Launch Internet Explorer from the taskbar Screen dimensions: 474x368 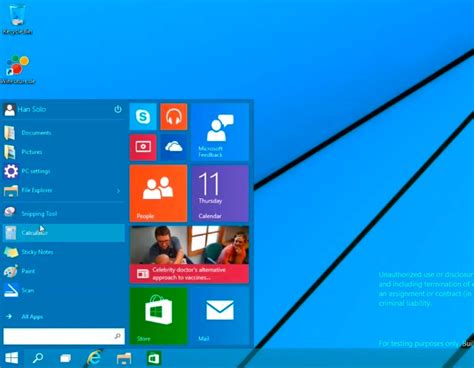coord(94,358)
